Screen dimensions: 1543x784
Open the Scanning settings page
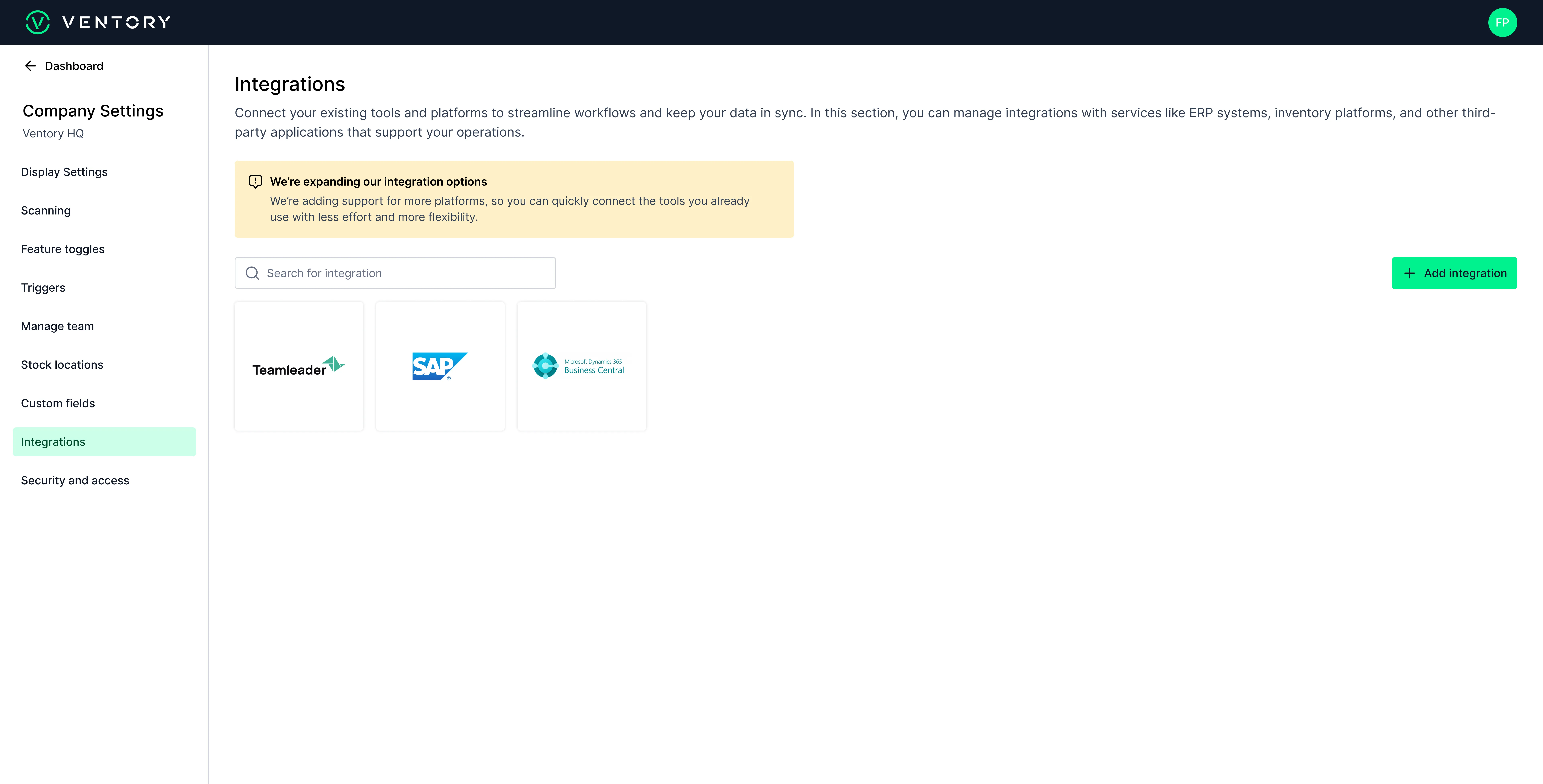[x=46, y=210]
